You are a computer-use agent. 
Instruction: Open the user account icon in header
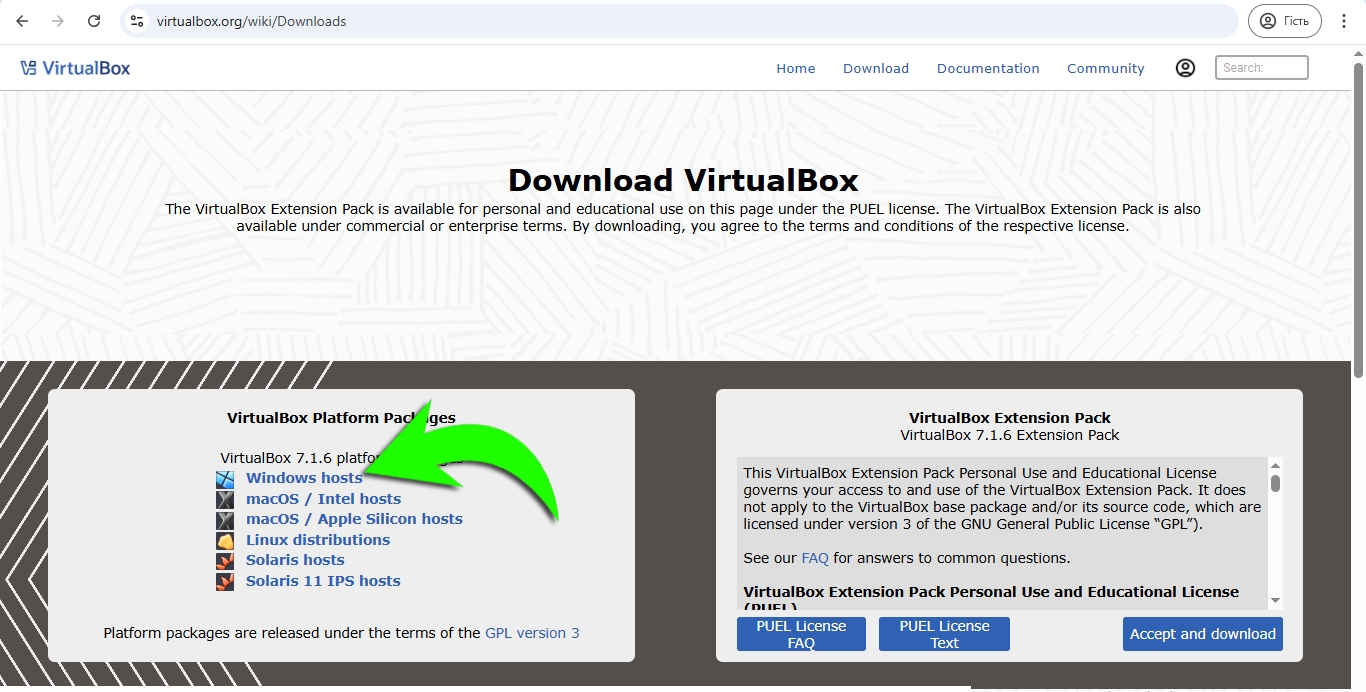[1185, 68]
